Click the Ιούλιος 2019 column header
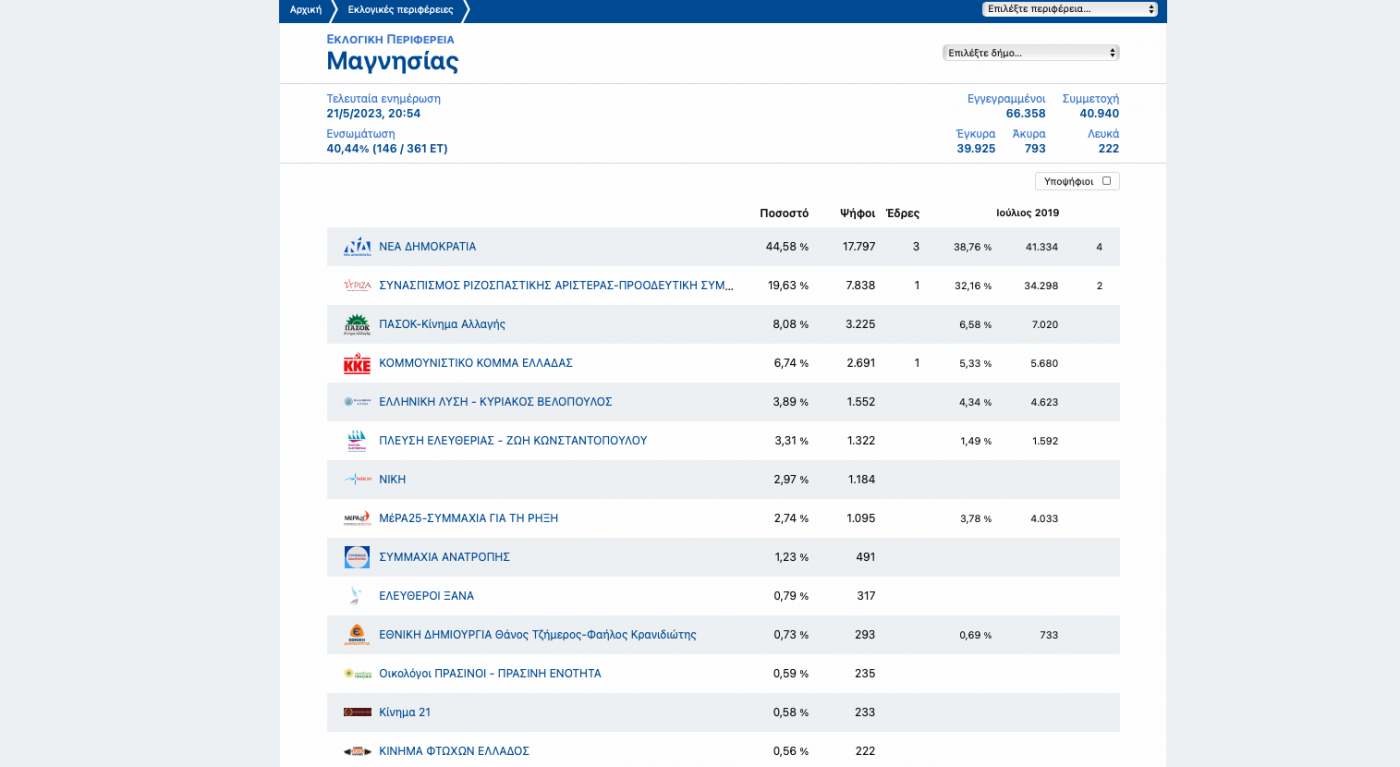Image resolution: width=1400 pixels, height=767 pixels. (1027, 213)
